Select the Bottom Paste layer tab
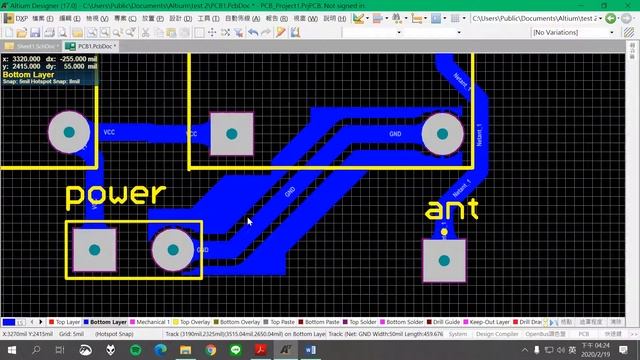The image size is (640, 360). coord(319,322)
